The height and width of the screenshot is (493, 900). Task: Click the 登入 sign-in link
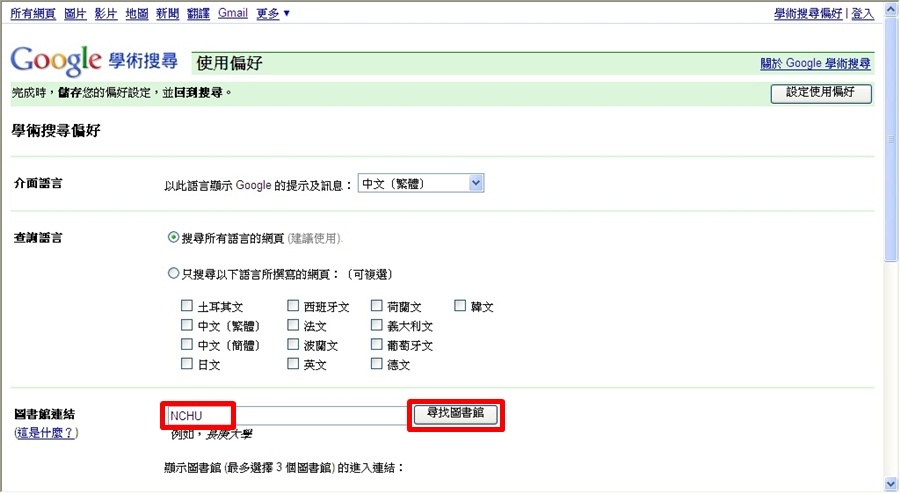862,13
